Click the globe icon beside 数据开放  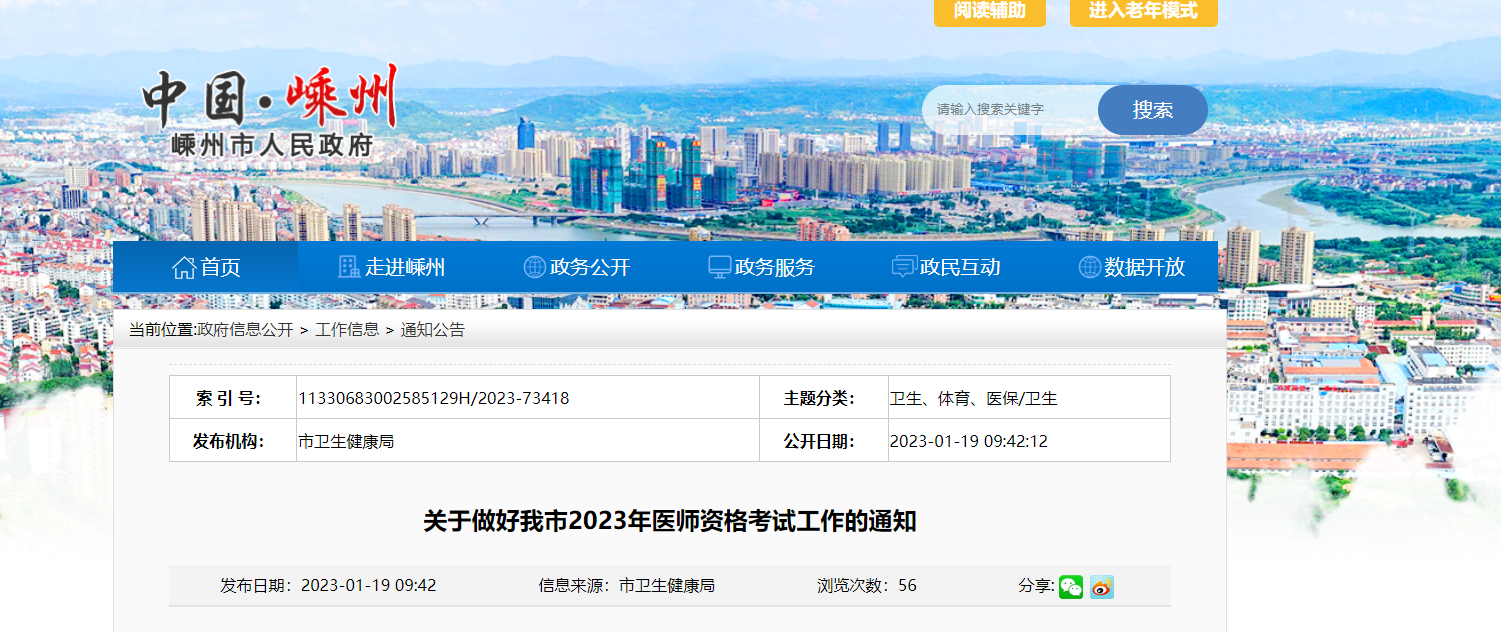(1089, 267)
